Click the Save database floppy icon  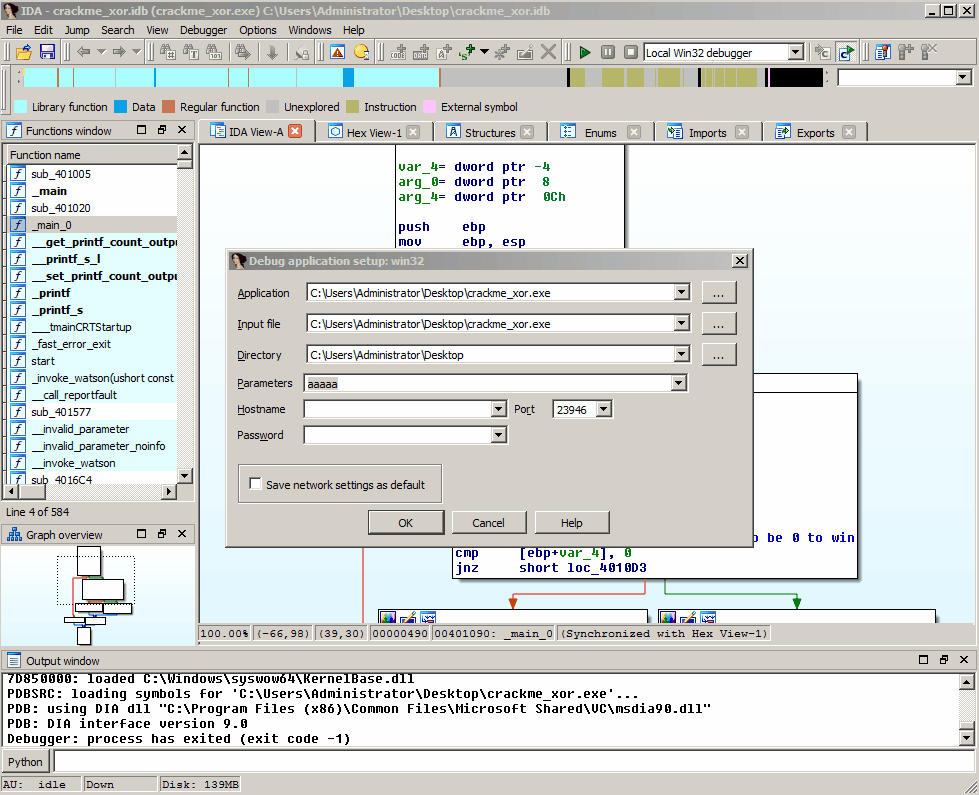47,52
